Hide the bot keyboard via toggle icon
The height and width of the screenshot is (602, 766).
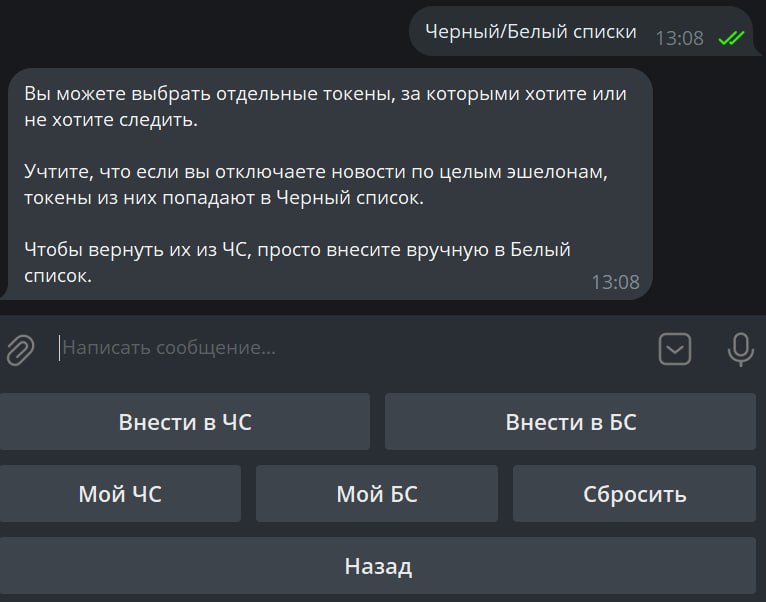[675, 349]
